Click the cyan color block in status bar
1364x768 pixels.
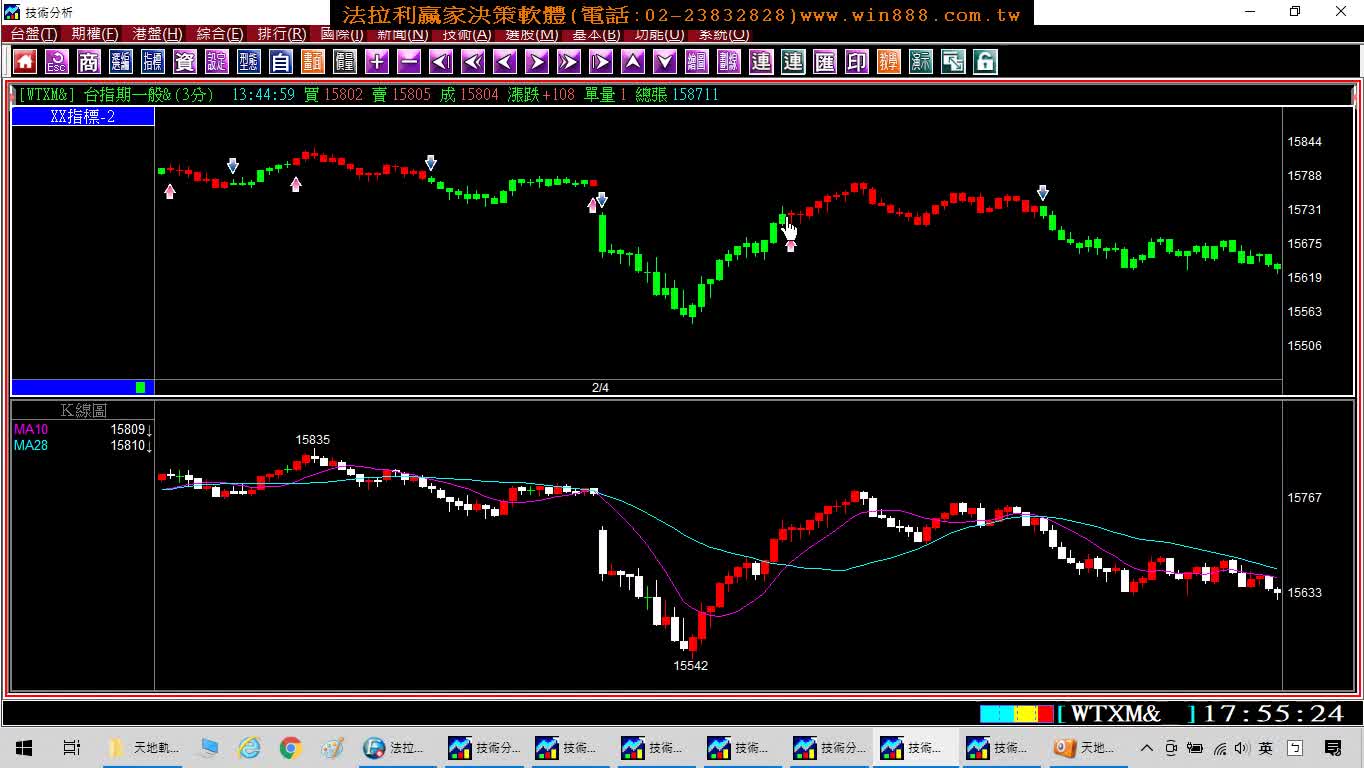996,714
